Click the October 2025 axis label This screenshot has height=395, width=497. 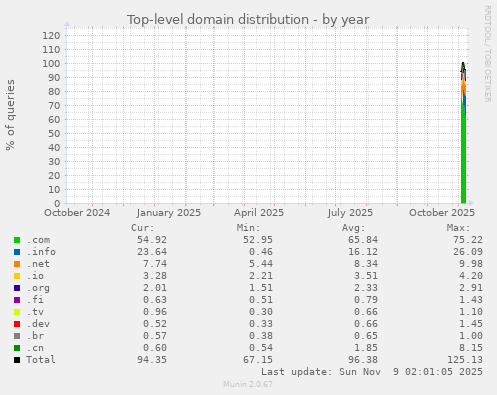pos(442,213)
